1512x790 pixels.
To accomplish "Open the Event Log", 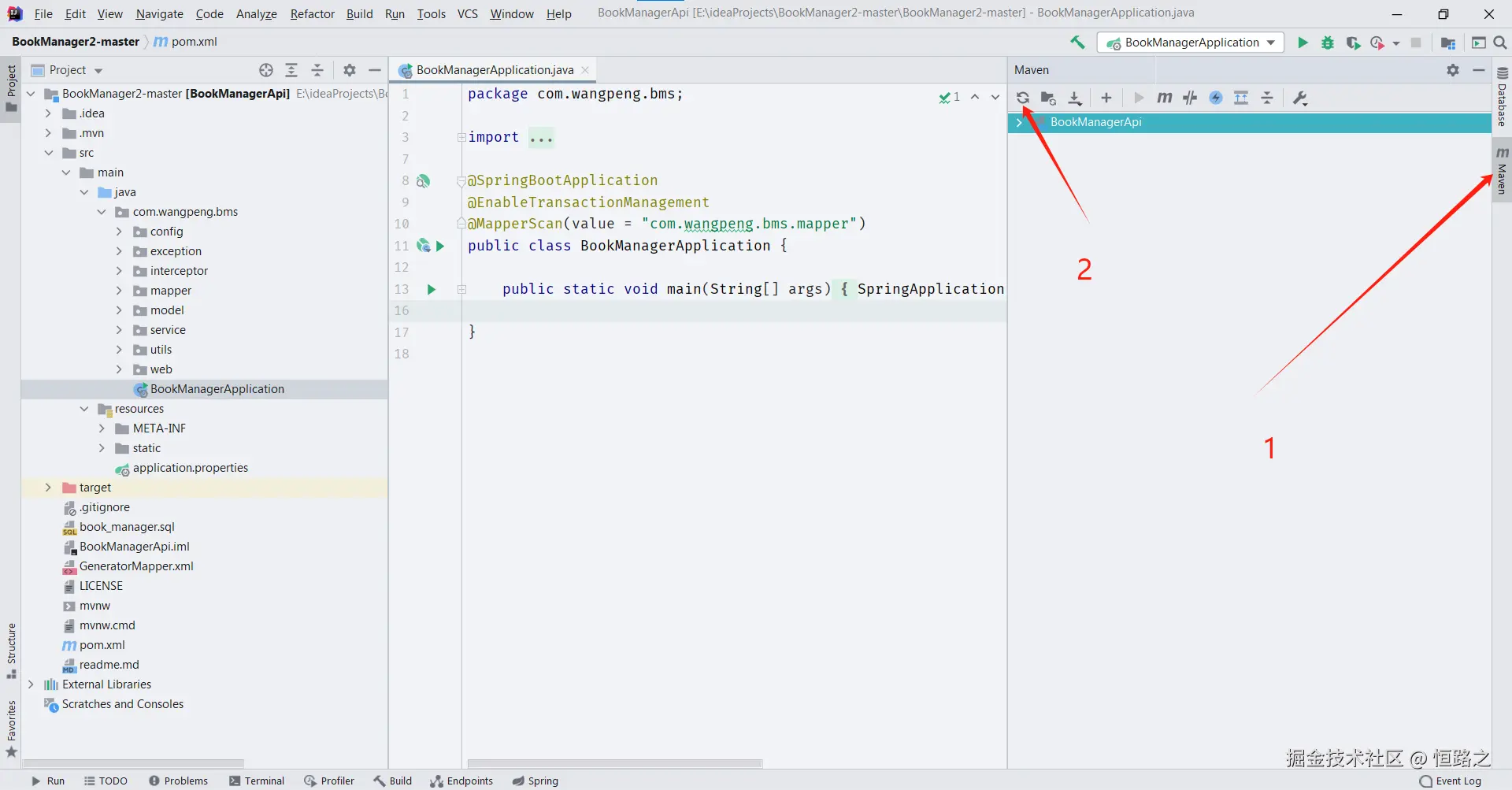I will [x=1451, y=781].
